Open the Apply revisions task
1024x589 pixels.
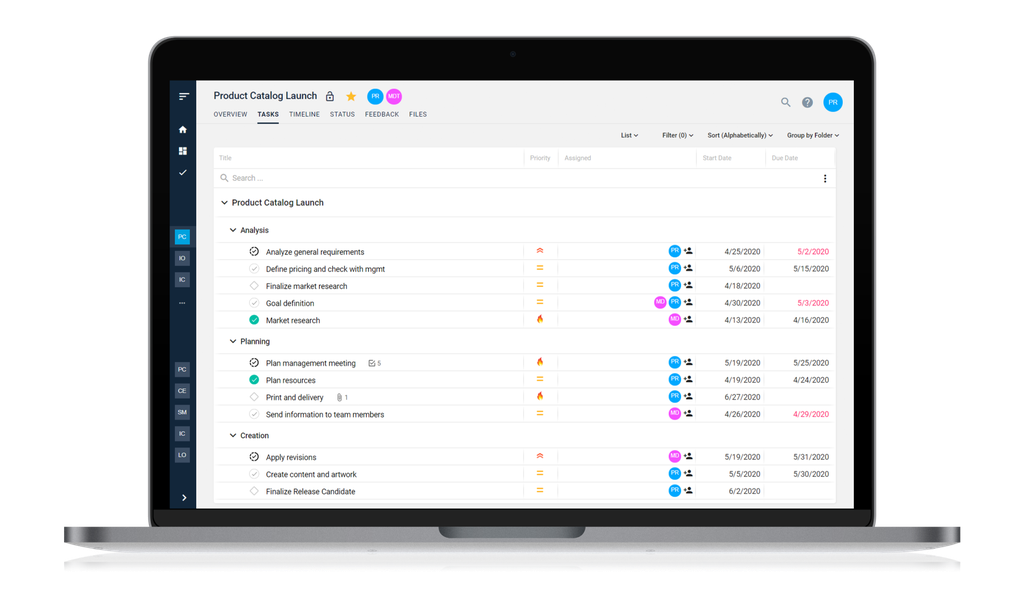tap(291, 457)
